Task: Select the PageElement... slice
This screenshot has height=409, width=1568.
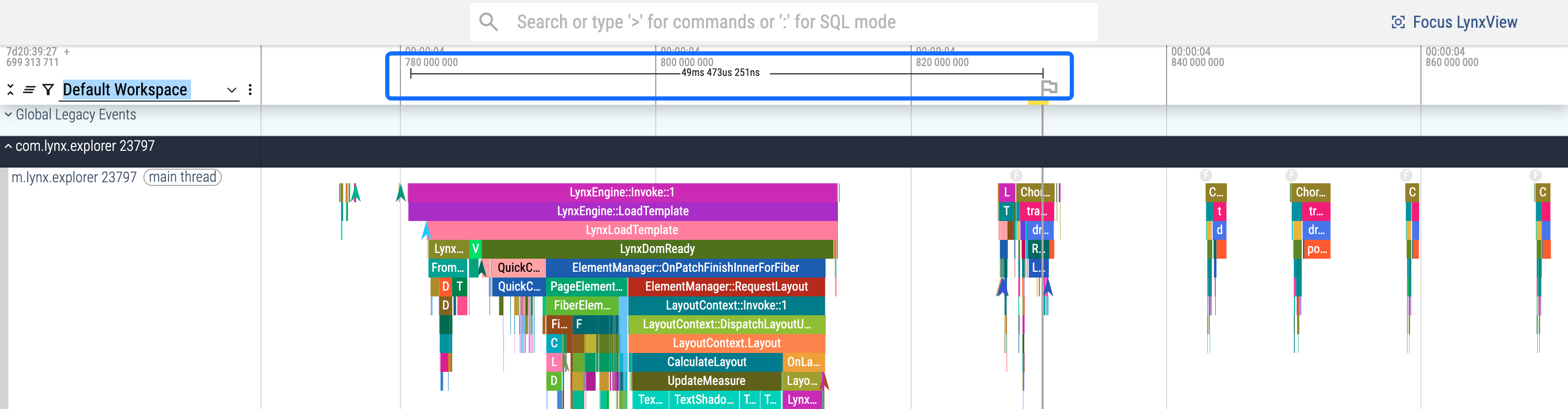Action: pyautogui.click(x=586, y=286)
